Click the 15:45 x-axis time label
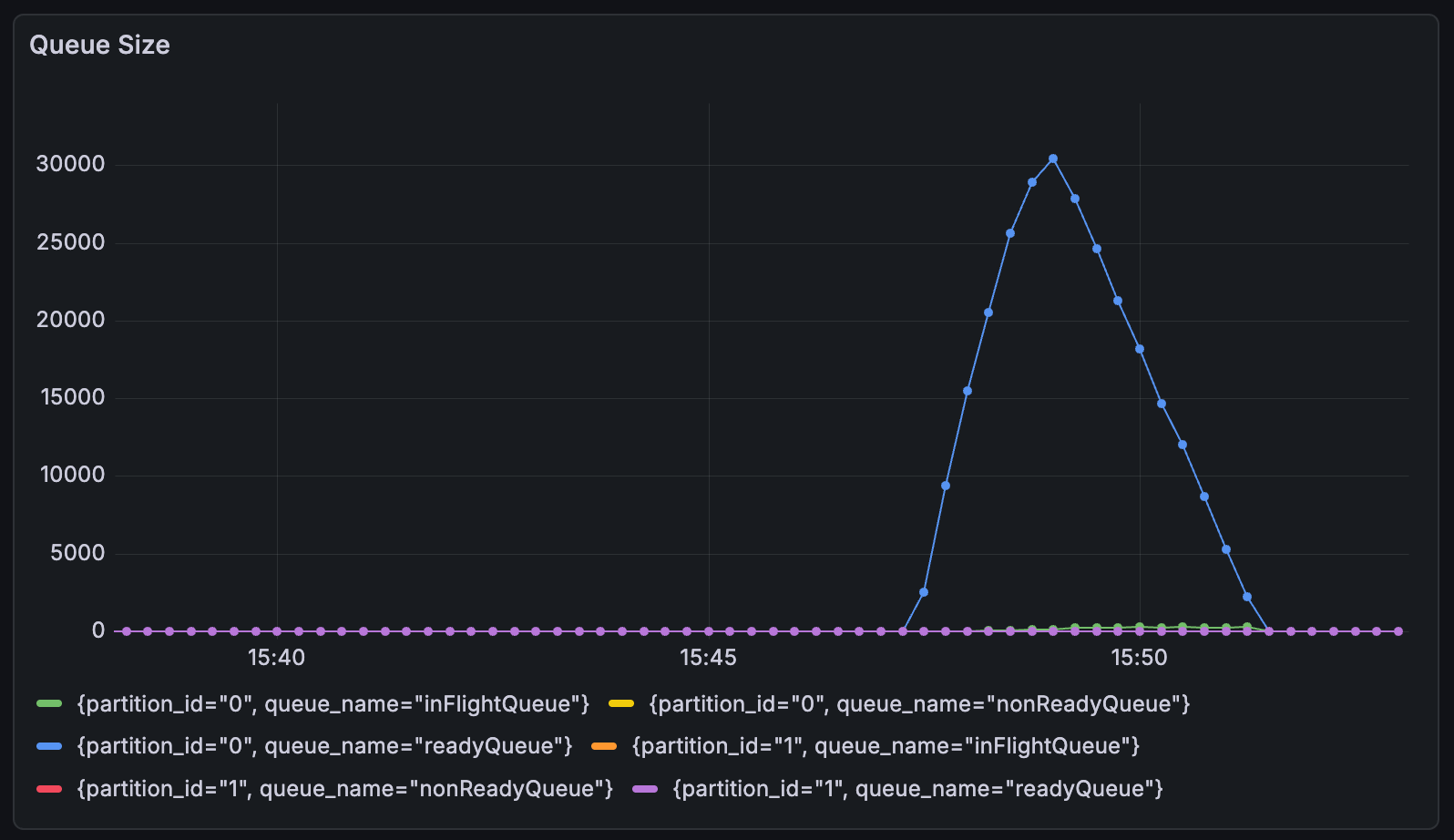 point(708,658)
